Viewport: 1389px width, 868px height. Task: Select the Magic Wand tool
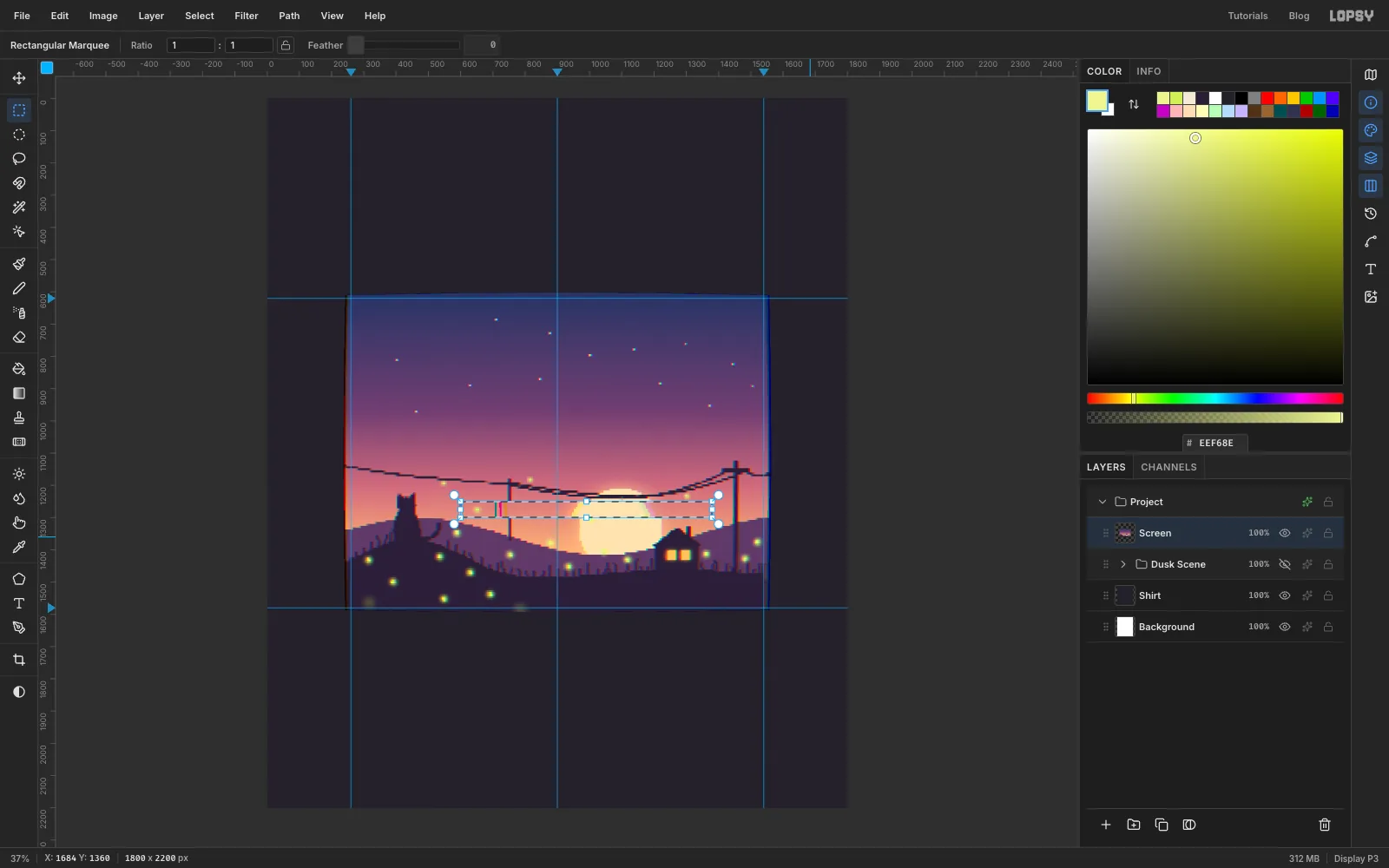click(x=19, y=207)
